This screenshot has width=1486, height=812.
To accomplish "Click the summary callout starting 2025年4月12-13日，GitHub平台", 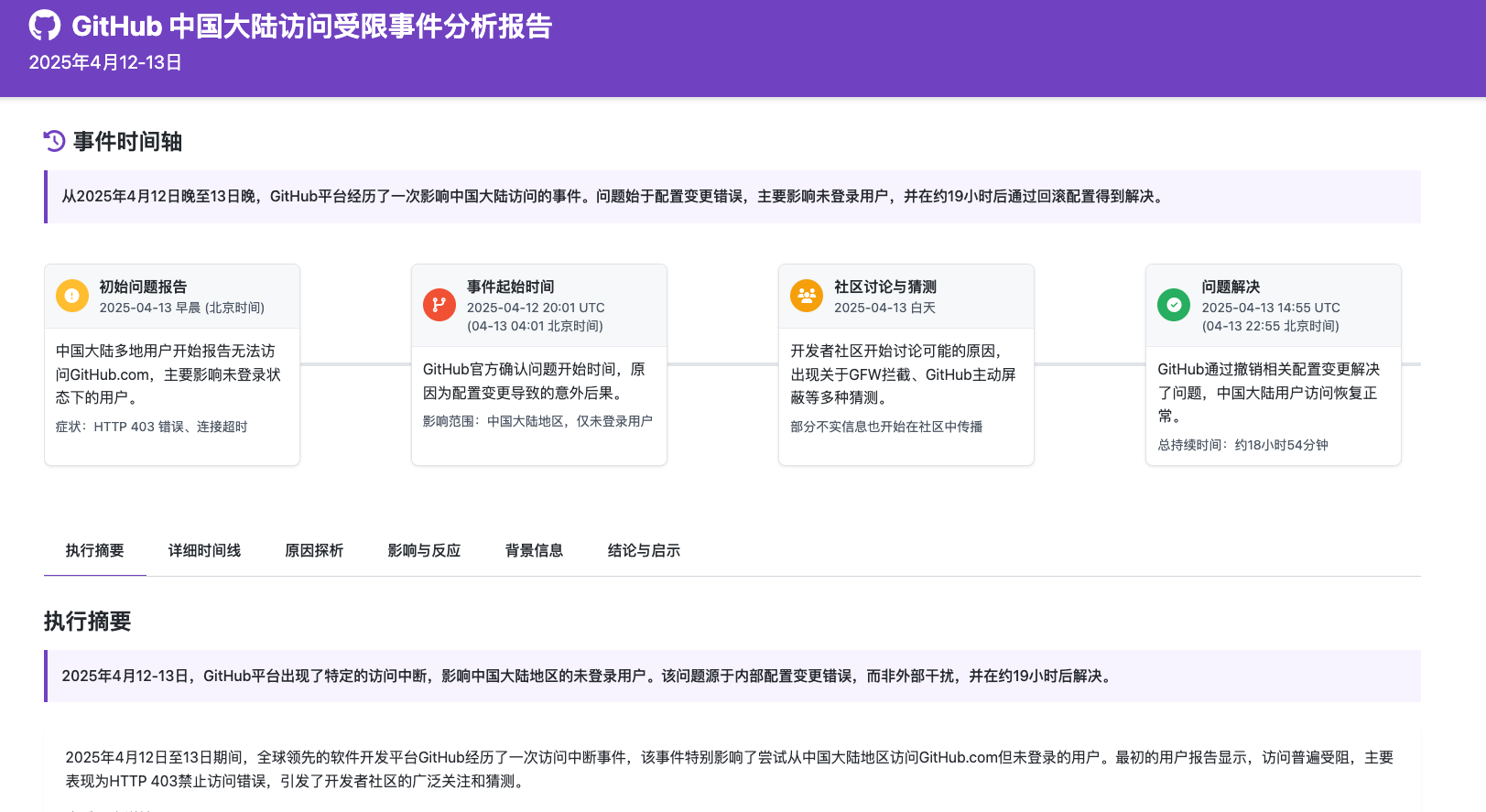I will pos(732,676).
